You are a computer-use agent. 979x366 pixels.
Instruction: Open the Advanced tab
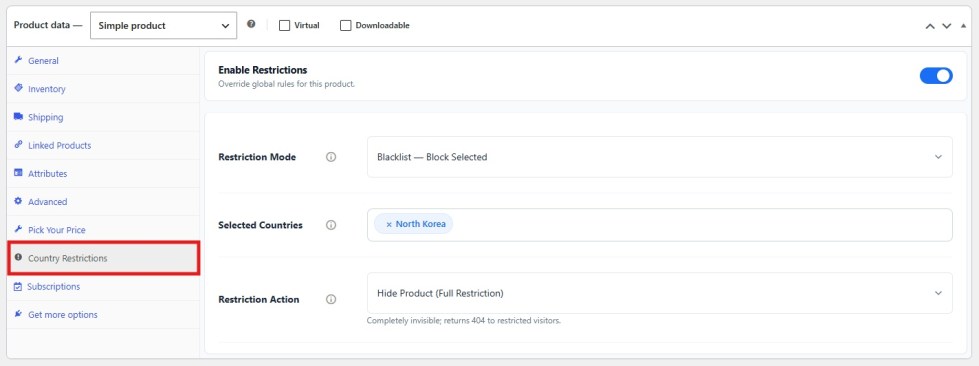[103, 202]
